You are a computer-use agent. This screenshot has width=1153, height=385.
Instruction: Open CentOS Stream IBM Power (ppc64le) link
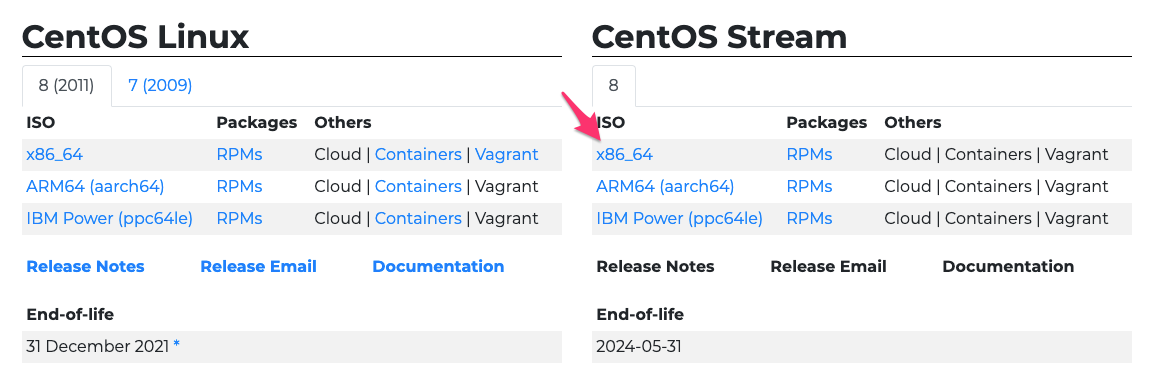(x=679, y=218)
